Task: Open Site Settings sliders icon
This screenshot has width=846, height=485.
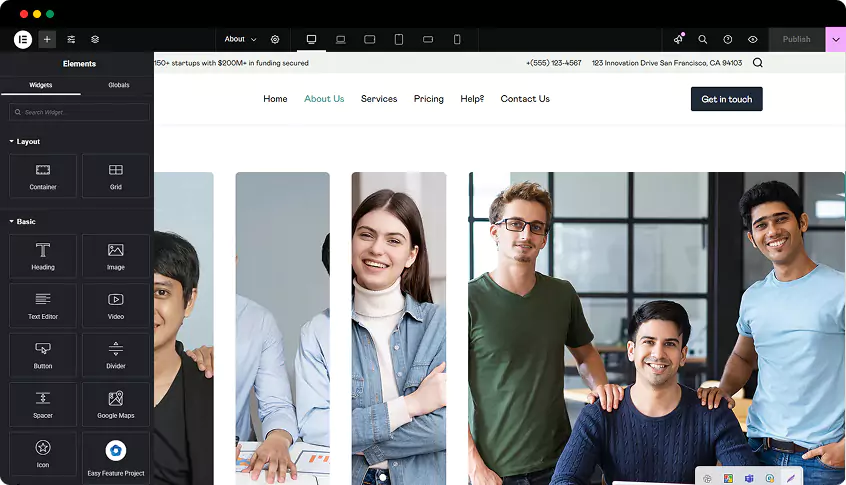Action: point(71,39)
